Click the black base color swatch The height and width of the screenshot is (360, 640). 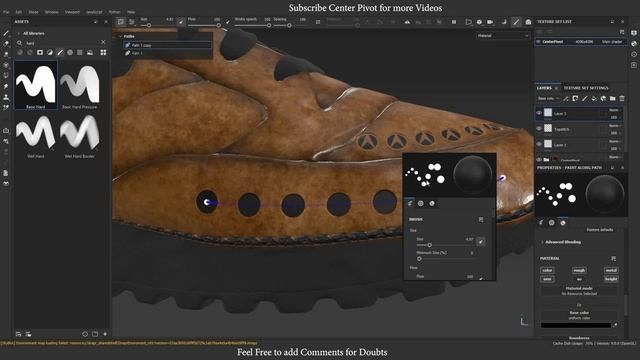576,325
